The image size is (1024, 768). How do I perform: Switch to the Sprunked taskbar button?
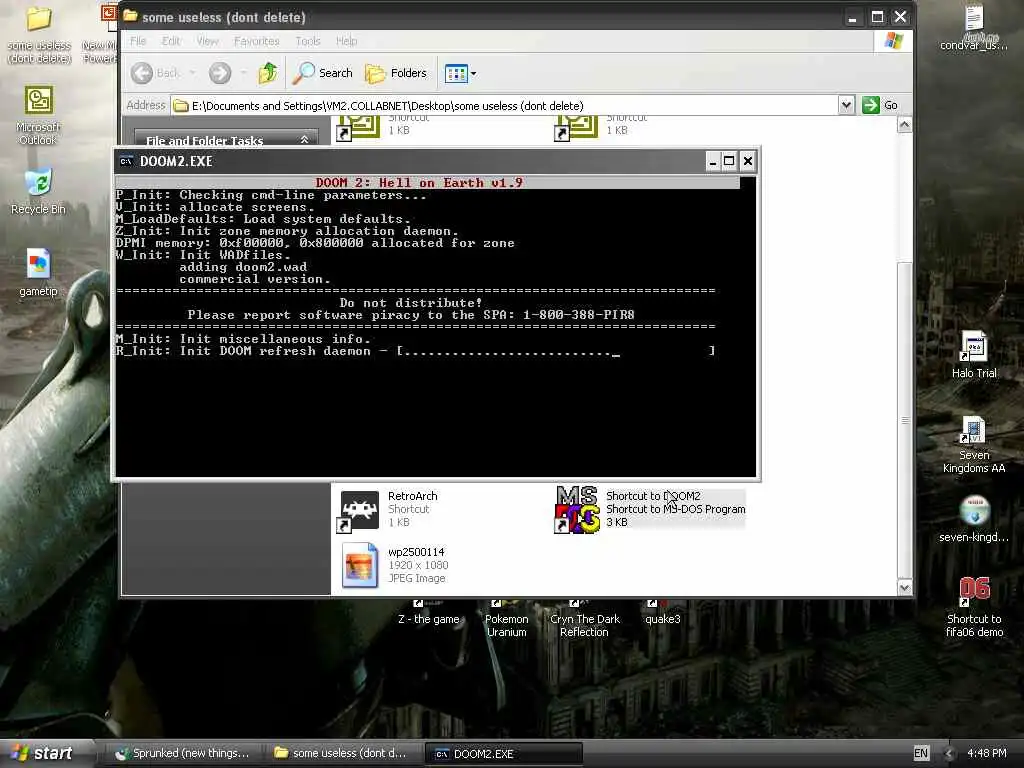184,753
